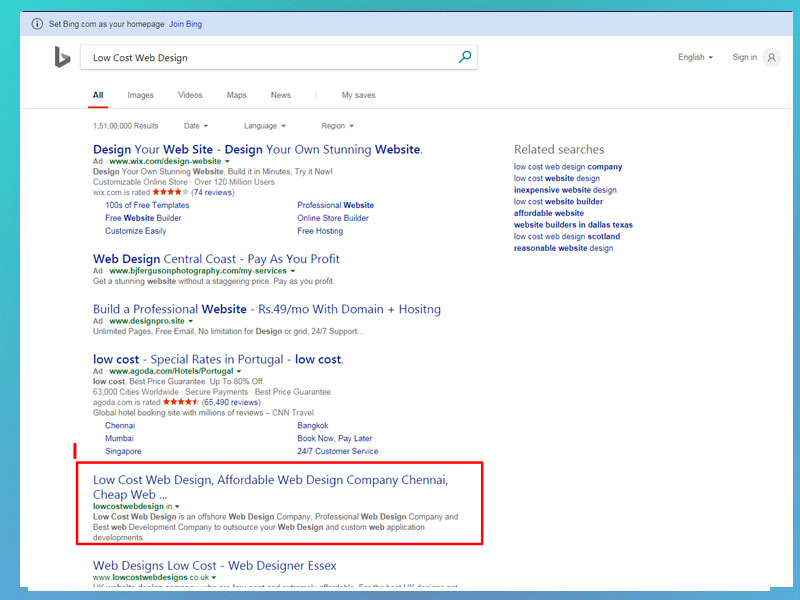Click the search magnifier icon
800x600 pixels.
(x=465, y=57)
